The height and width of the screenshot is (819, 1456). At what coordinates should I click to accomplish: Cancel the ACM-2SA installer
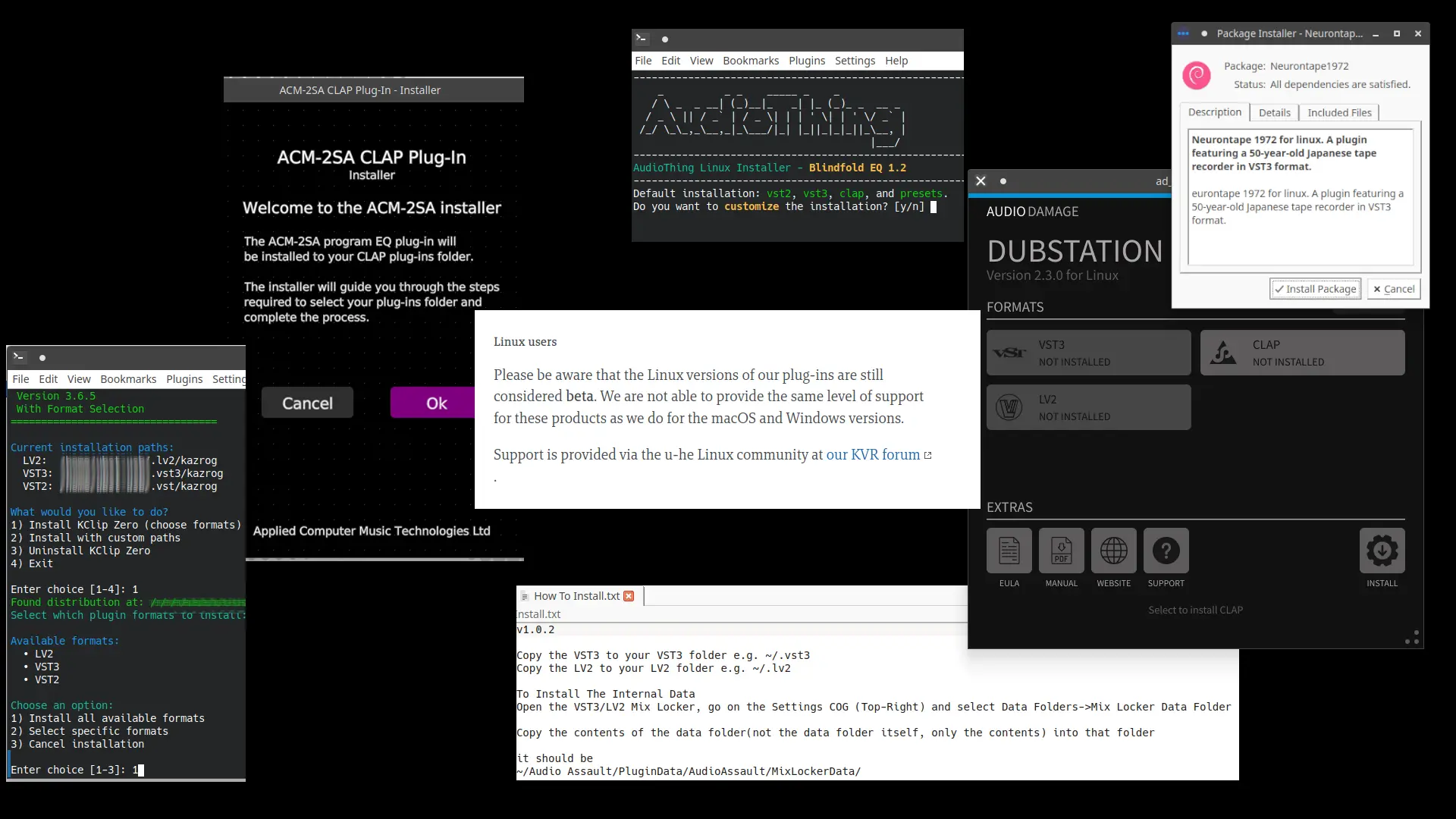(x=307, y=403)
